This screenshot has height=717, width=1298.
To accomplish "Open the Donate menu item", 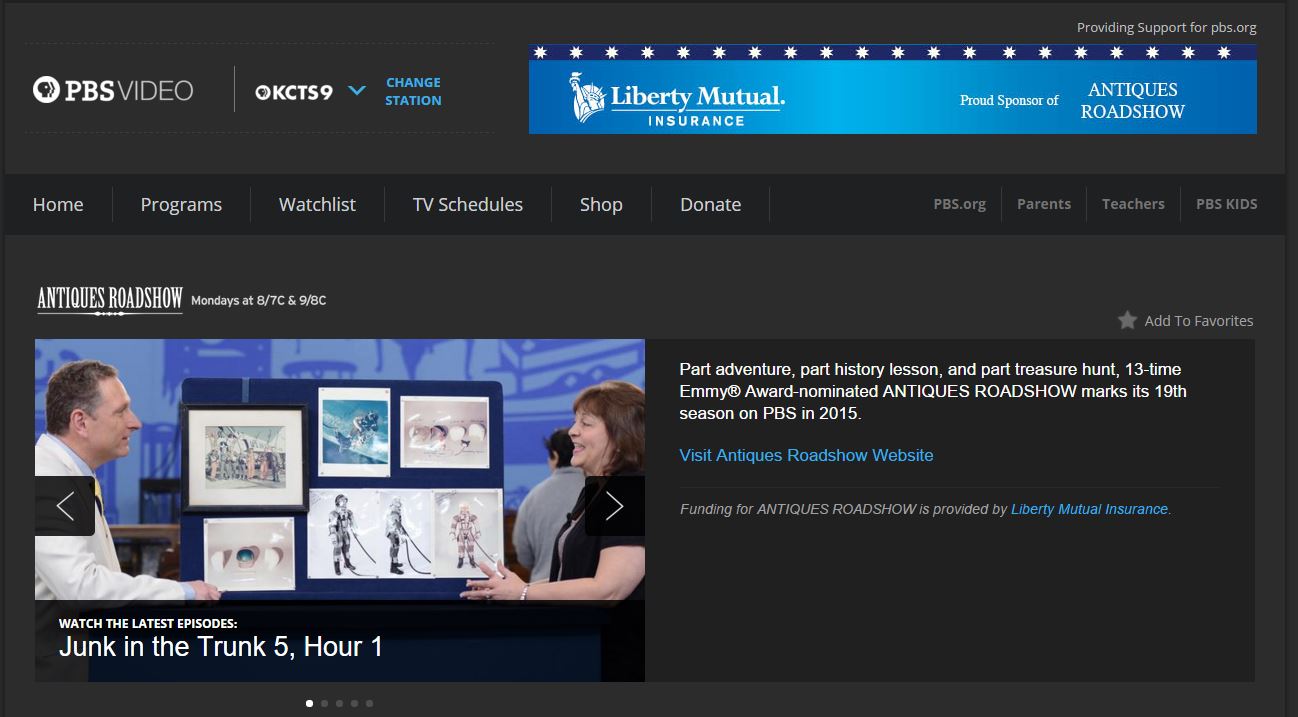I will [710, 204].
